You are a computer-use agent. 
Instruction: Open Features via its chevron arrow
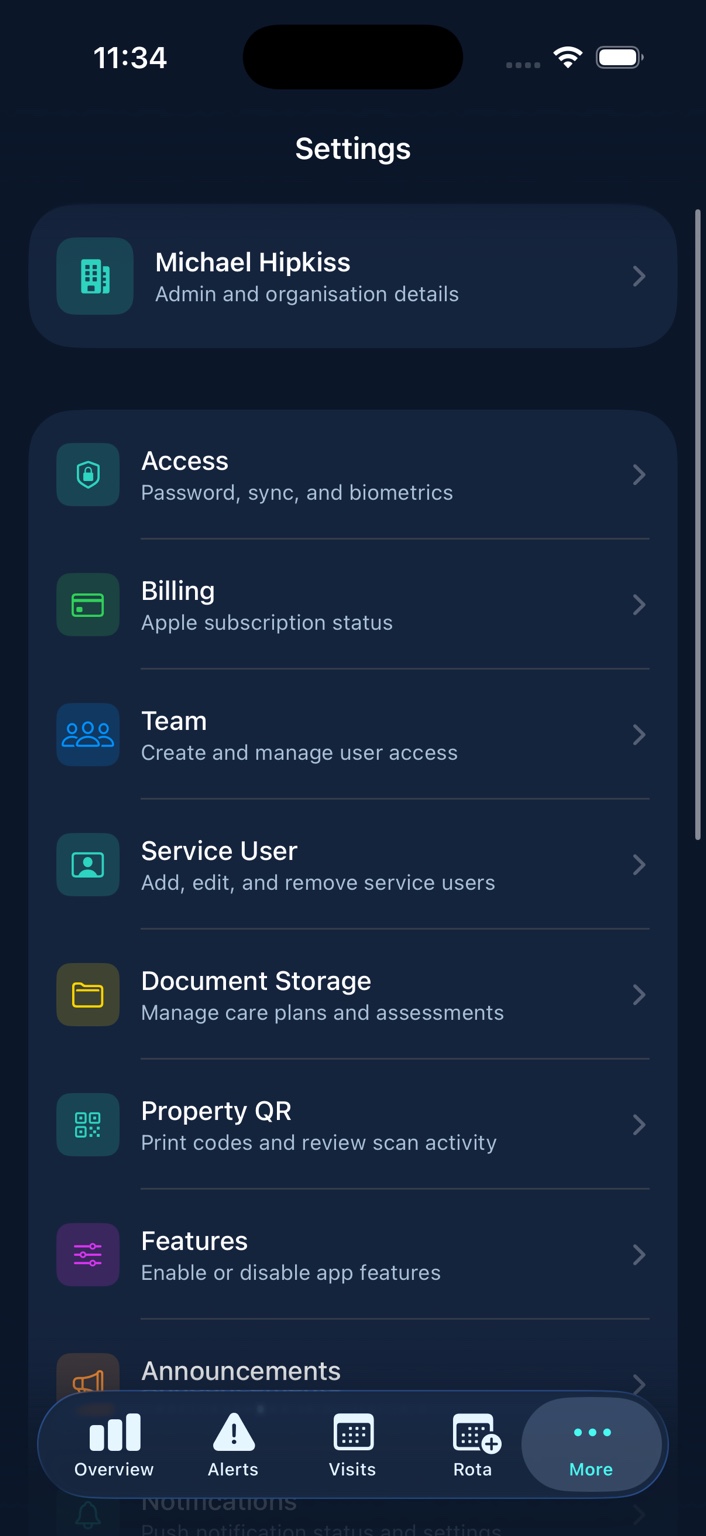(x=639, y=1254)
